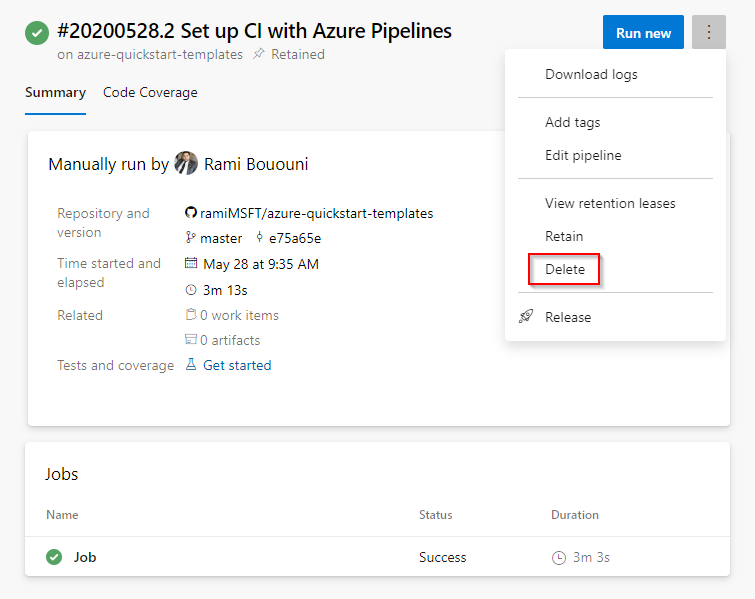Select Add tags menu option
755x599 pixels.
click(572, 122)
